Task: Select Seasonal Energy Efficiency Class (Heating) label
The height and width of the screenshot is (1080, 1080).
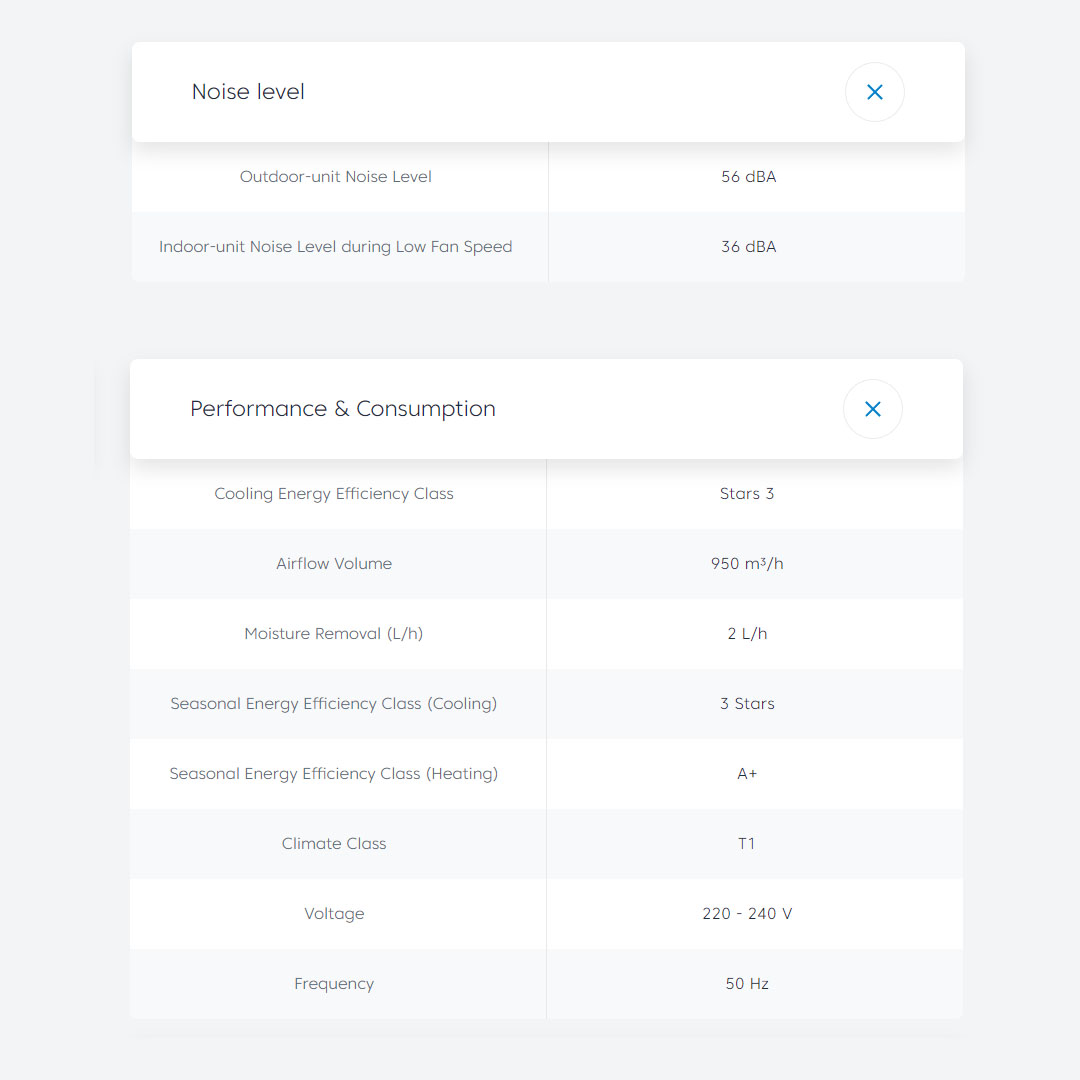Action: click(334, 774)
